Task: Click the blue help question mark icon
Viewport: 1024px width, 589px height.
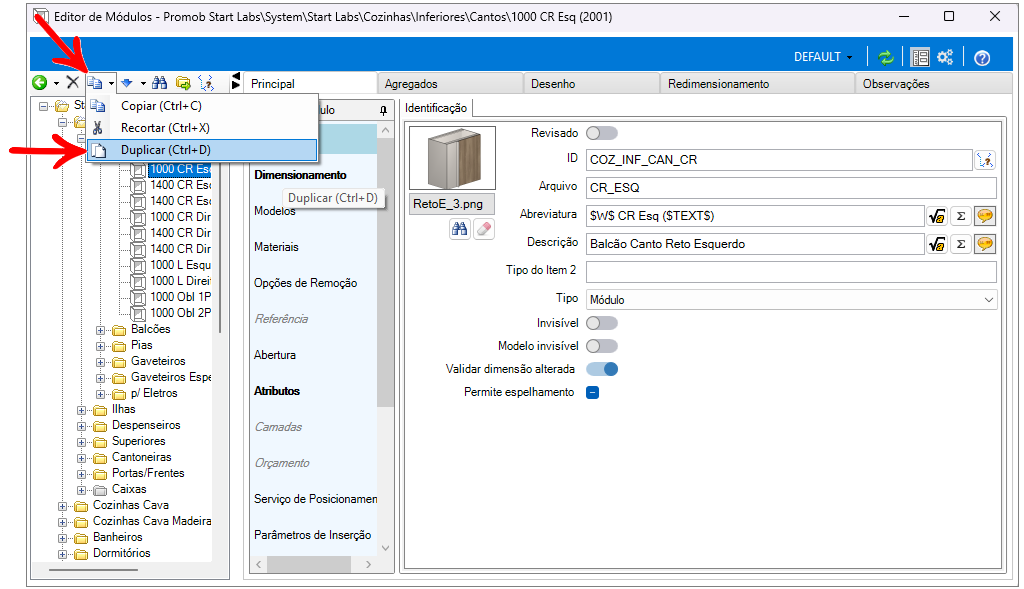Action: (x=982, y=57)
